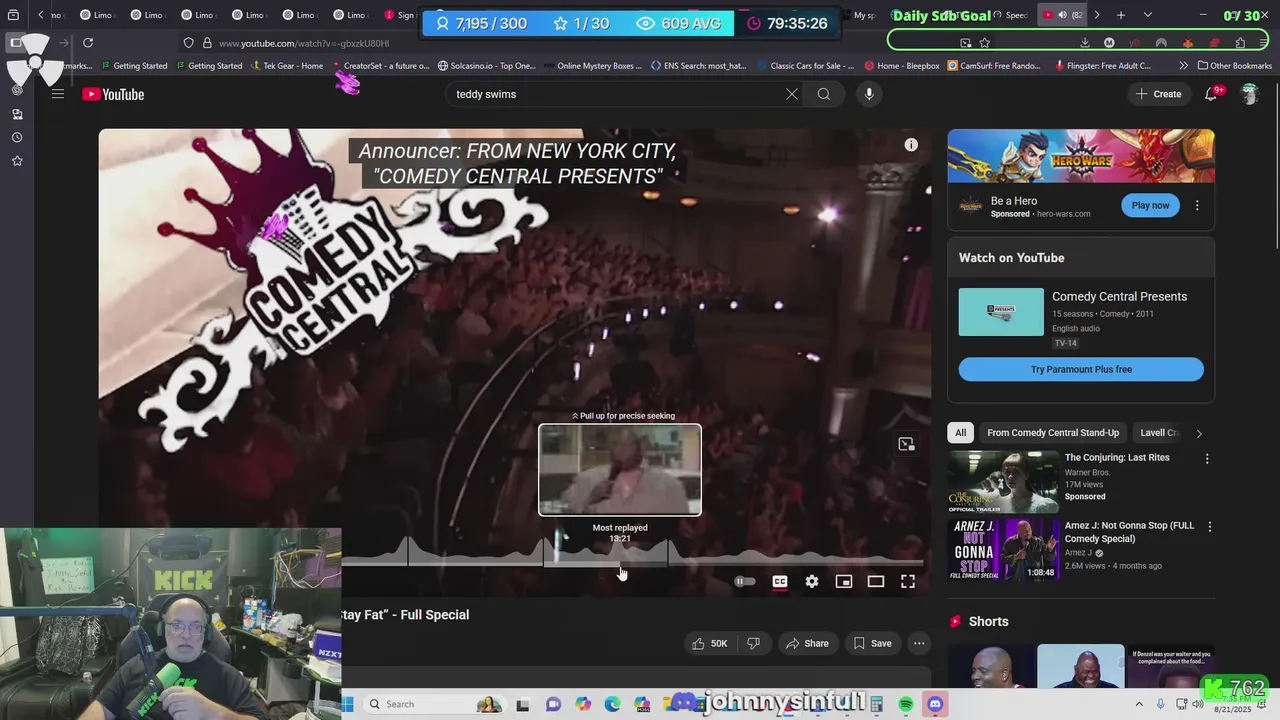Bookmark this page with the star icon

[x=985, y=43]
